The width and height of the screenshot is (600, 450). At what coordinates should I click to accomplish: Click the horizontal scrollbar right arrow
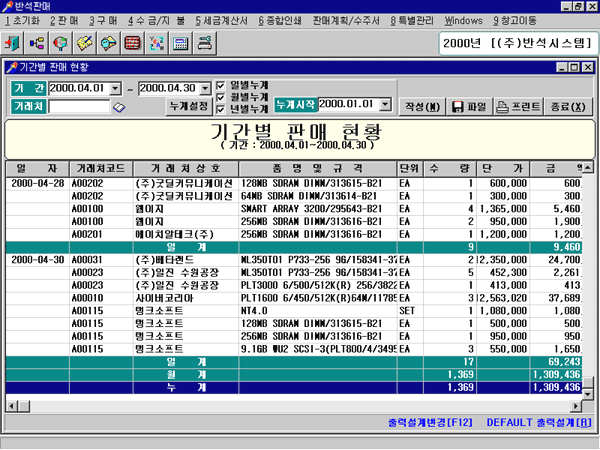(576, 406)
